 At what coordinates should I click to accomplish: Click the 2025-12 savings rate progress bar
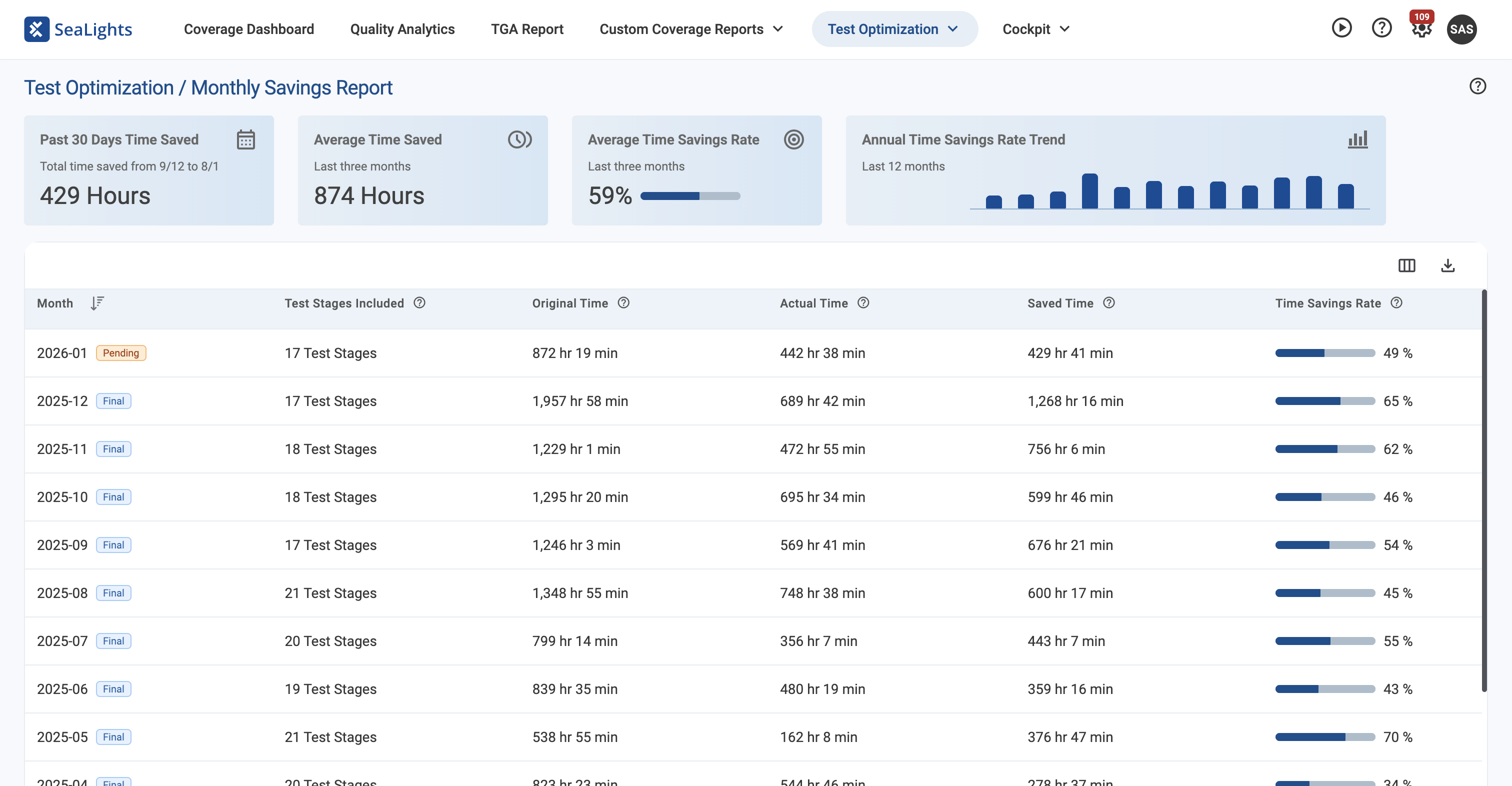coord(1325,401)
